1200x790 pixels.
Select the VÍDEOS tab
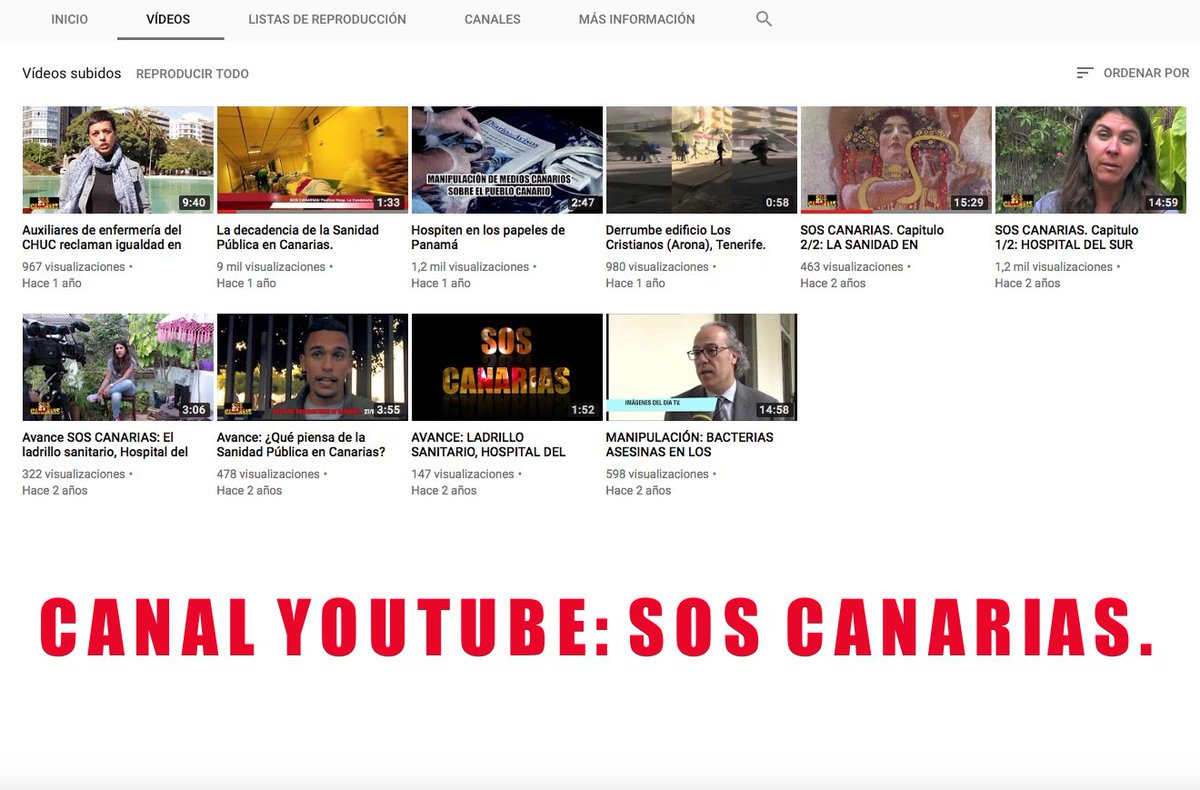168,19
